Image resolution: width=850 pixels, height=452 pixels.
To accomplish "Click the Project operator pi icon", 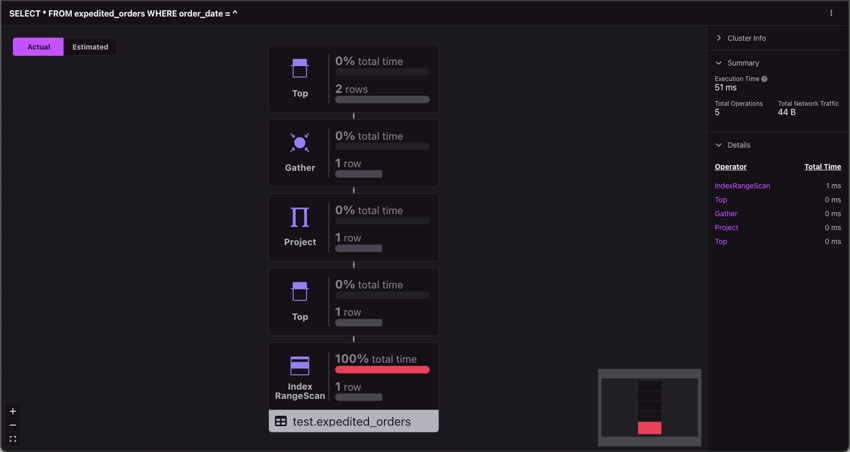I will point(300,217).
